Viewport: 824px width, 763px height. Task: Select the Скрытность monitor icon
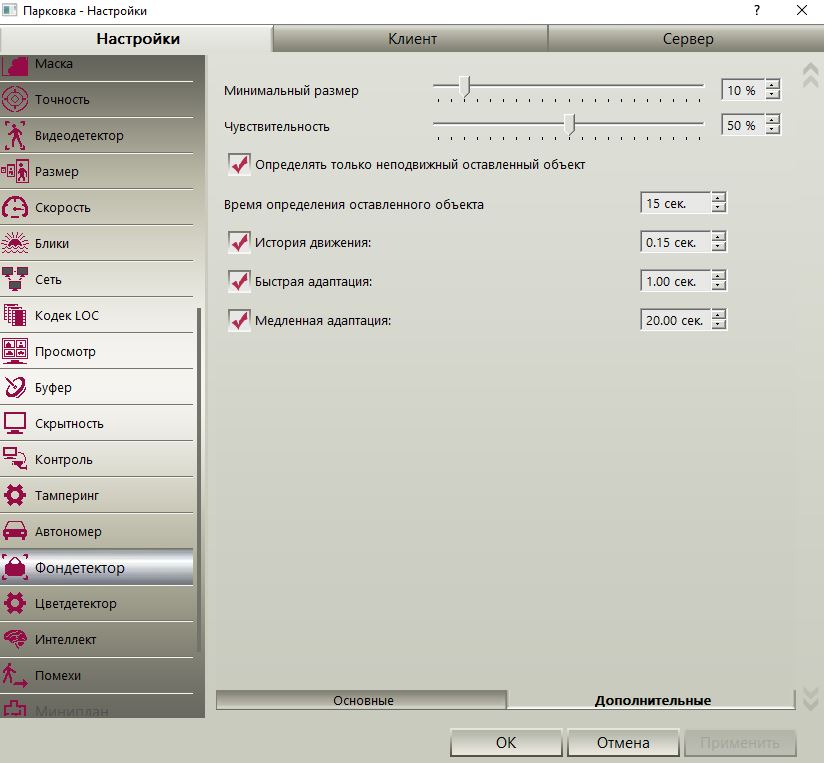(x=15, y=423)
